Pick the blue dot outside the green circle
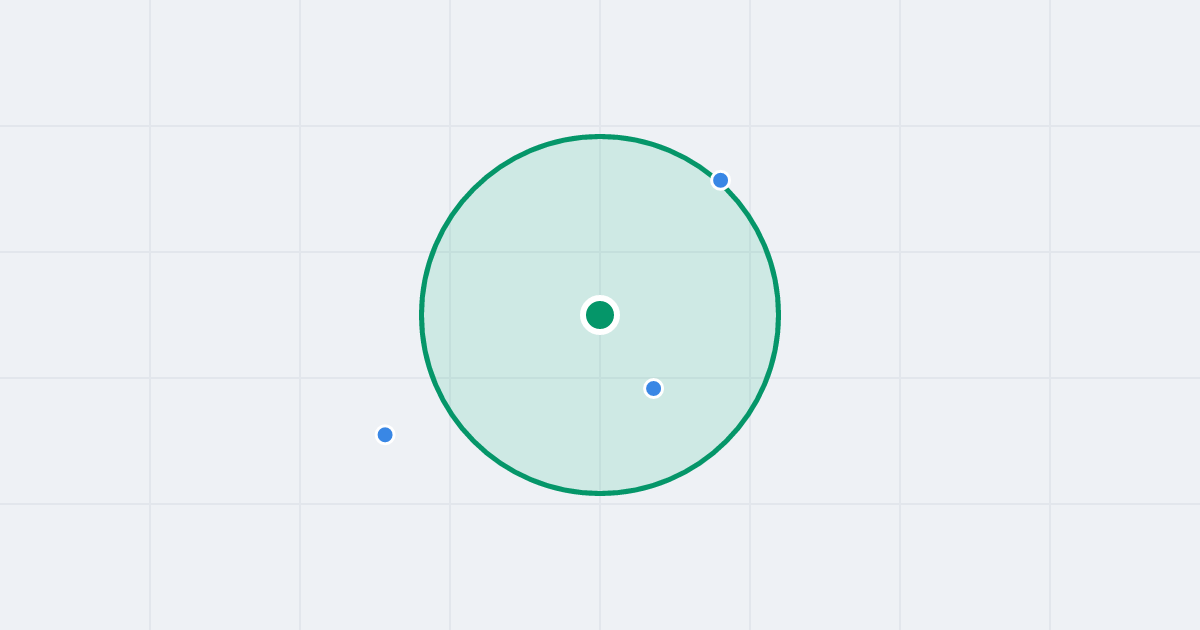 point(385,434)
